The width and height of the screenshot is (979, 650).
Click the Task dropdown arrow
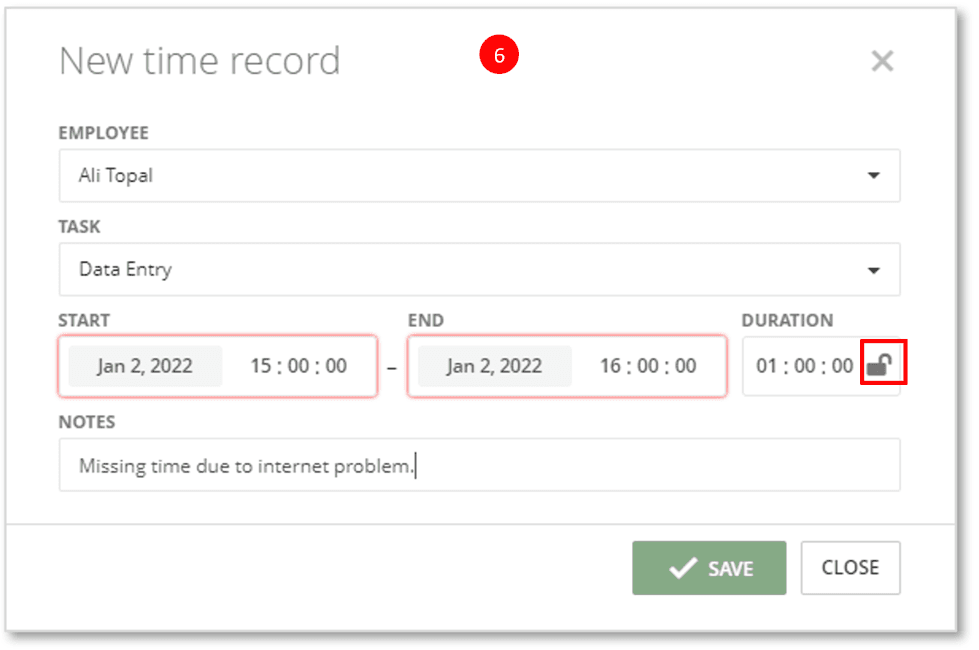pyautogui.click(x=874, y=270)
